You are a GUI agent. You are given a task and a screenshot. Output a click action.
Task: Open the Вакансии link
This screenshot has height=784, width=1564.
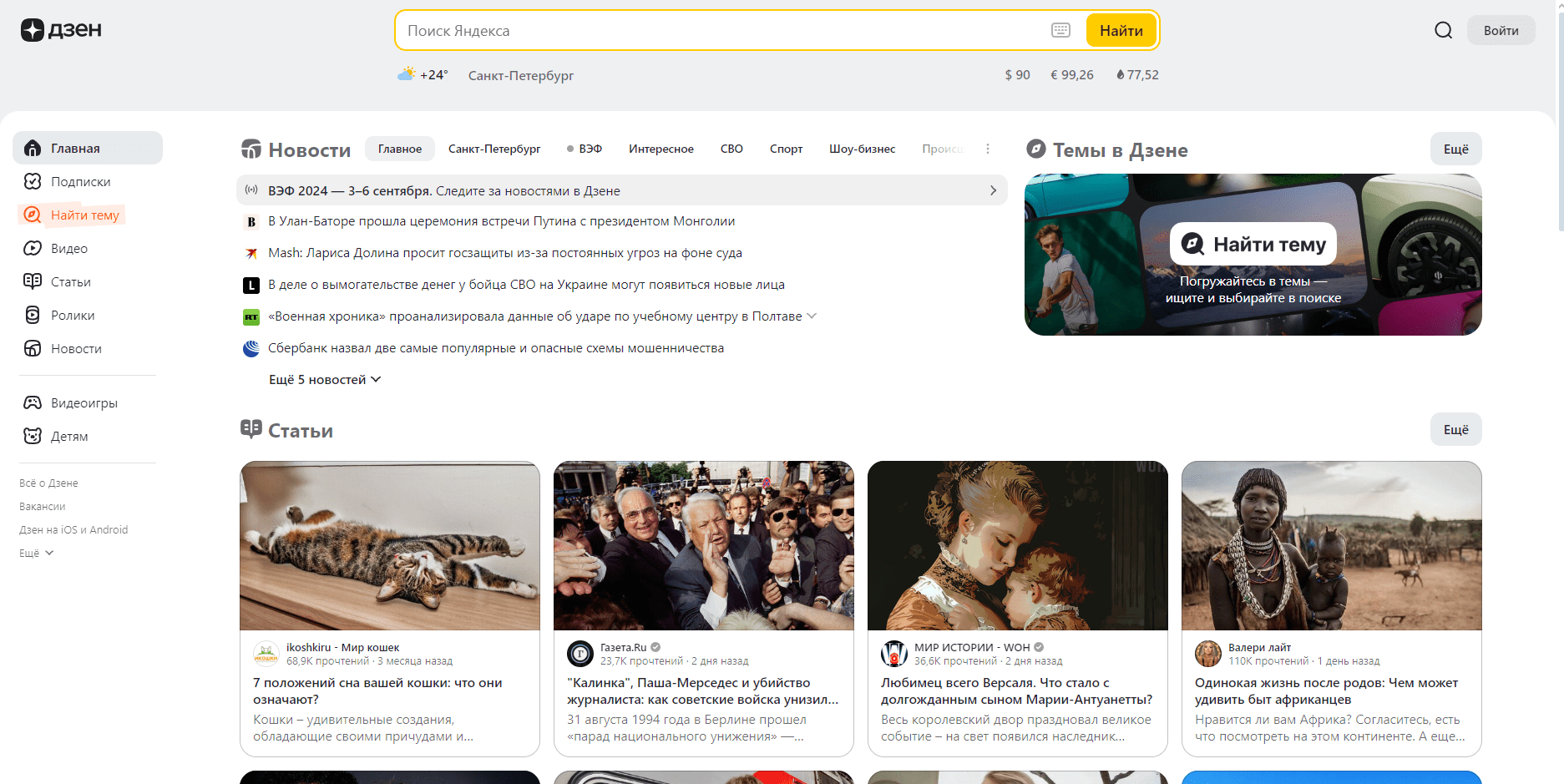[x=41, y=506]
